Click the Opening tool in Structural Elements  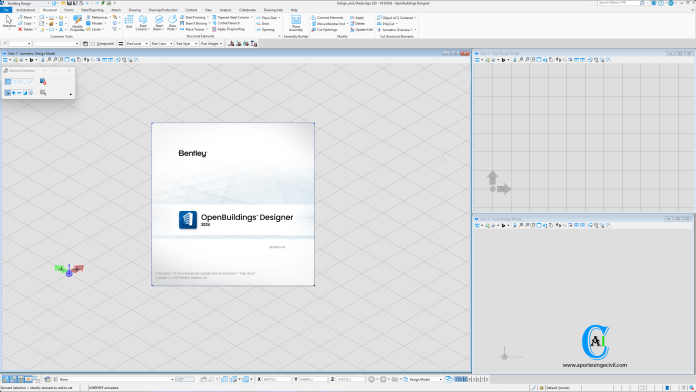coord(265,30)
